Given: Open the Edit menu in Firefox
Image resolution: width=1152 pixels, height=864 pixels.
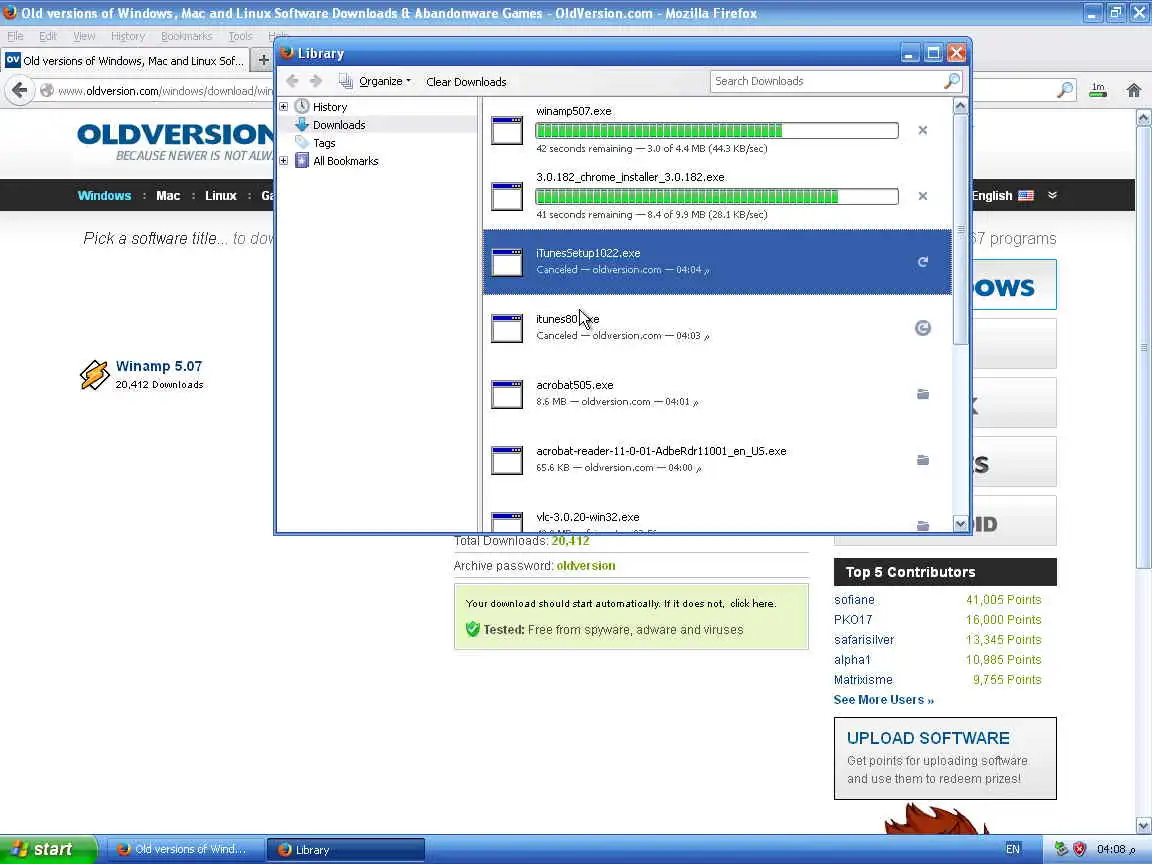Looking at the screenshot, I should (x=48, y=36).
